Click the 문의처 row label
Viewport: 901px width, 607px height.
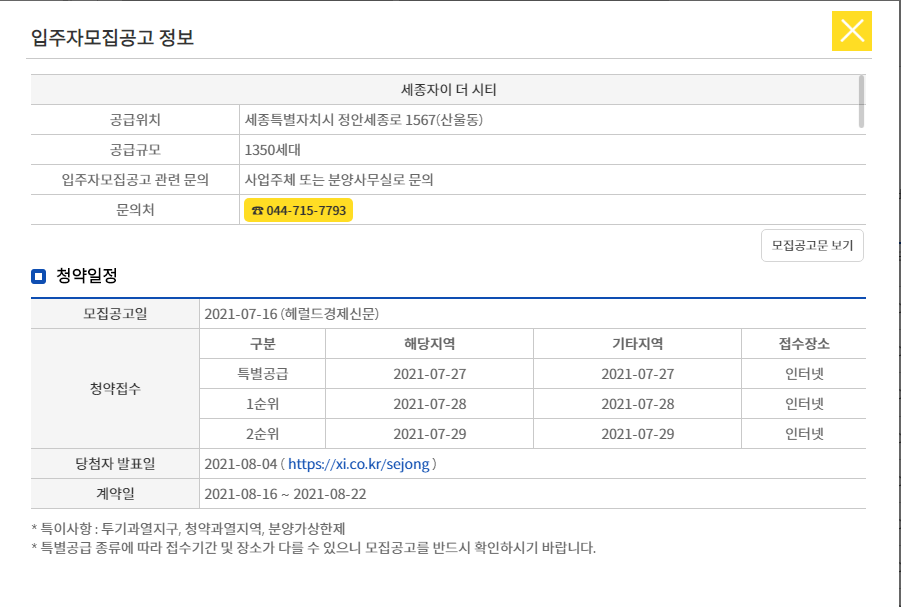(135, 210)
